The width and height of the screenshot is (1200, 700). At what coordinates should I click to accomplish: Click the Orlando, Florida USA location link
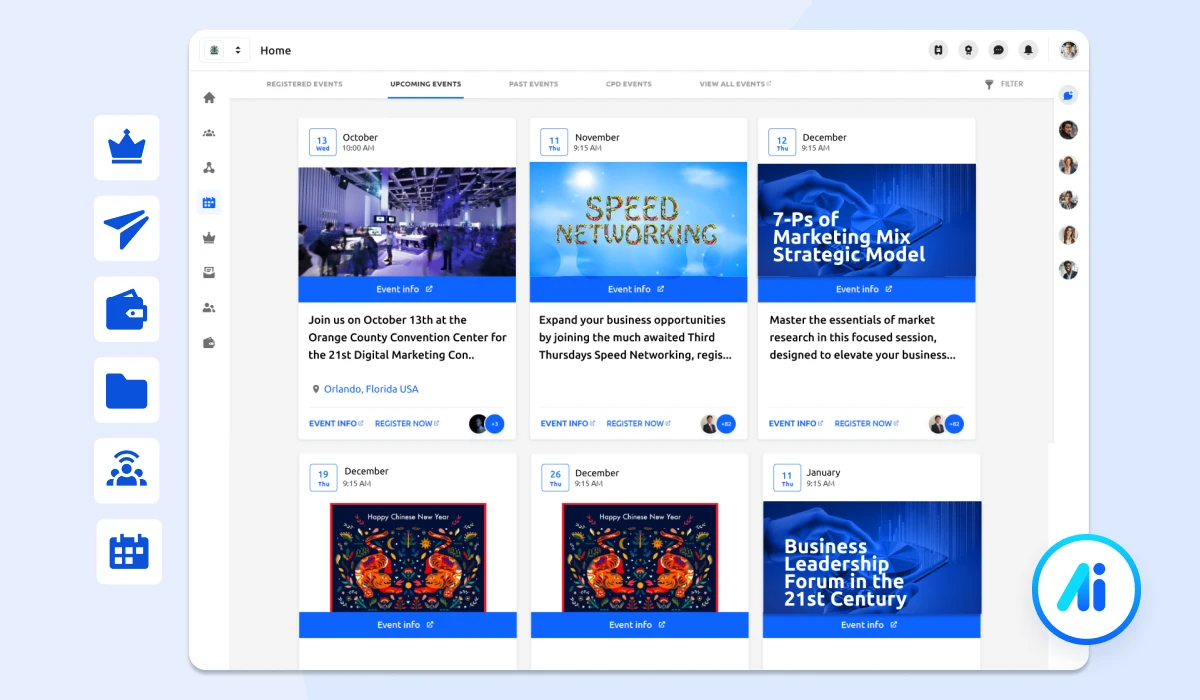pyautogui.click(x=370, y=389)
